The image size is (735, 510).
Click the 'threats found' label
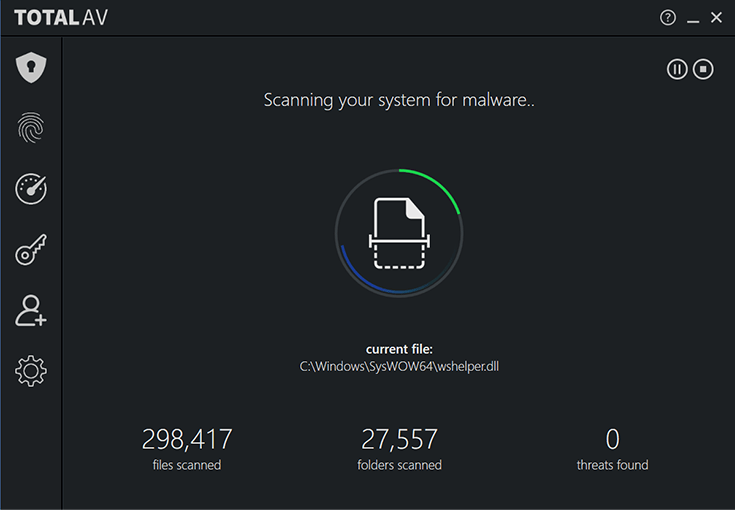[613, 465]
